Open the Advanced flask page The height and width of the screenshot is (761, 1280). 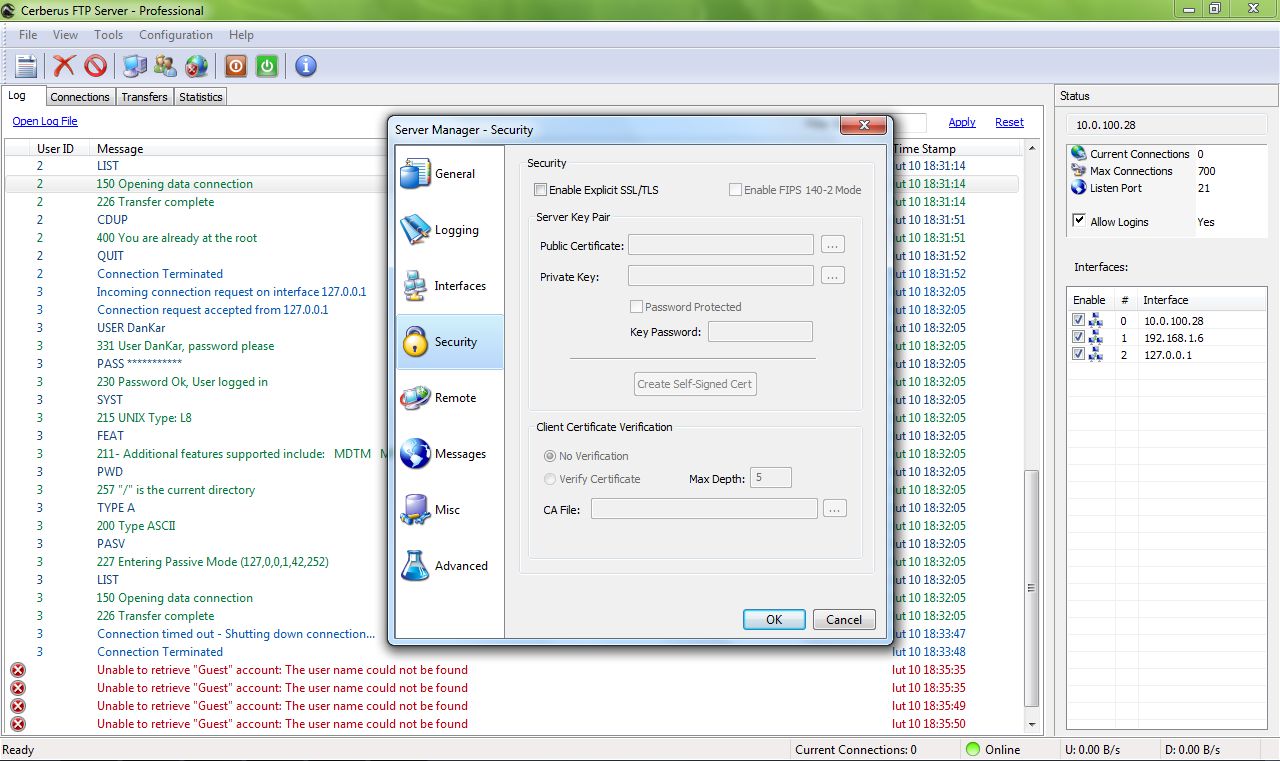(x=450, y=566)
